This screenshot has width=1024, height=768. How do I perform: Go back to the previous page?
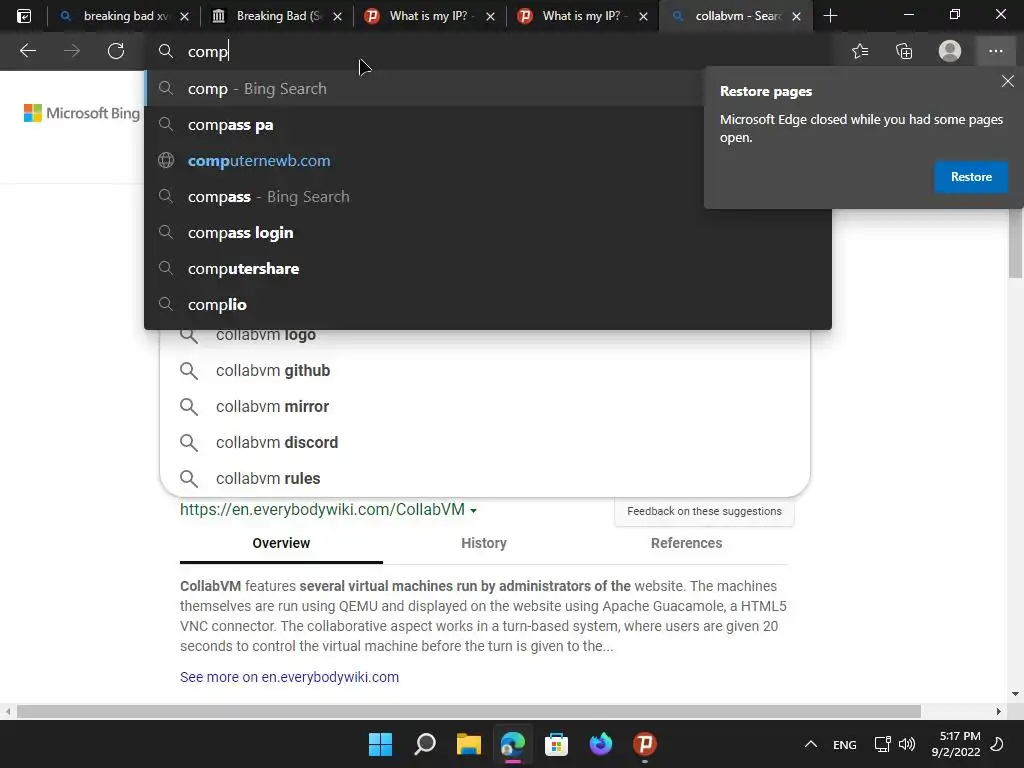(28, 51)
